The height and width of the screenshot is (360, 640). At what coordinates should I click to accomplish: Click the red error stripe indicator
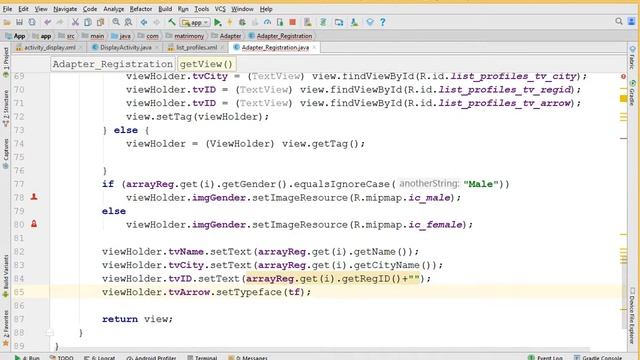pyautogui.click(x=623, y=76)
